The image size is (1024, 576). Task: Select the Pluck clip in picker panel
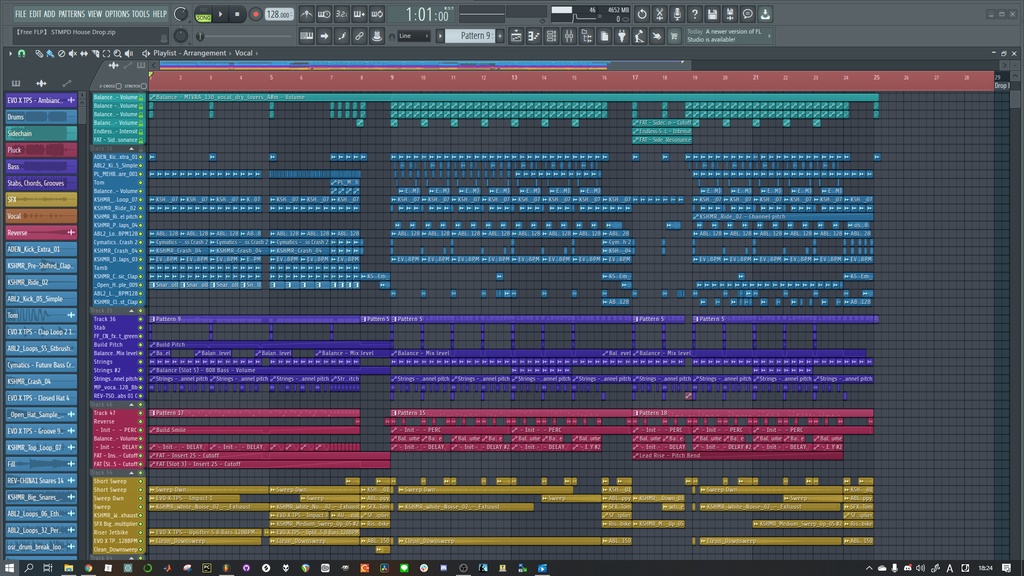pyautogui.click(x=41, y=150)
